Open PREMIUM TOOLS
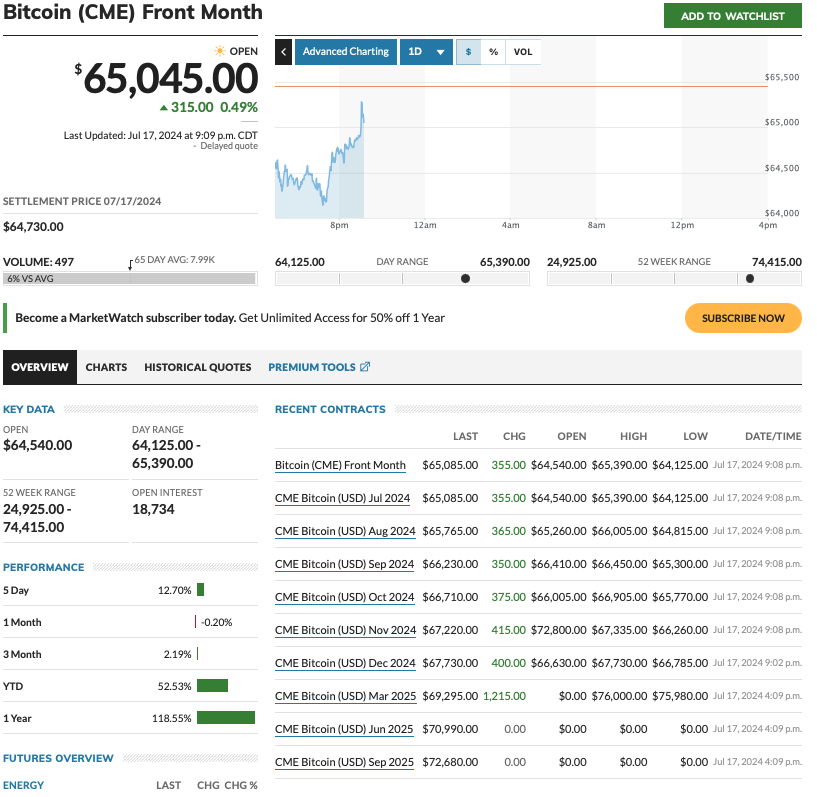Image resolution: width=817 pixels, height=797 pixels. coord(312,366)
